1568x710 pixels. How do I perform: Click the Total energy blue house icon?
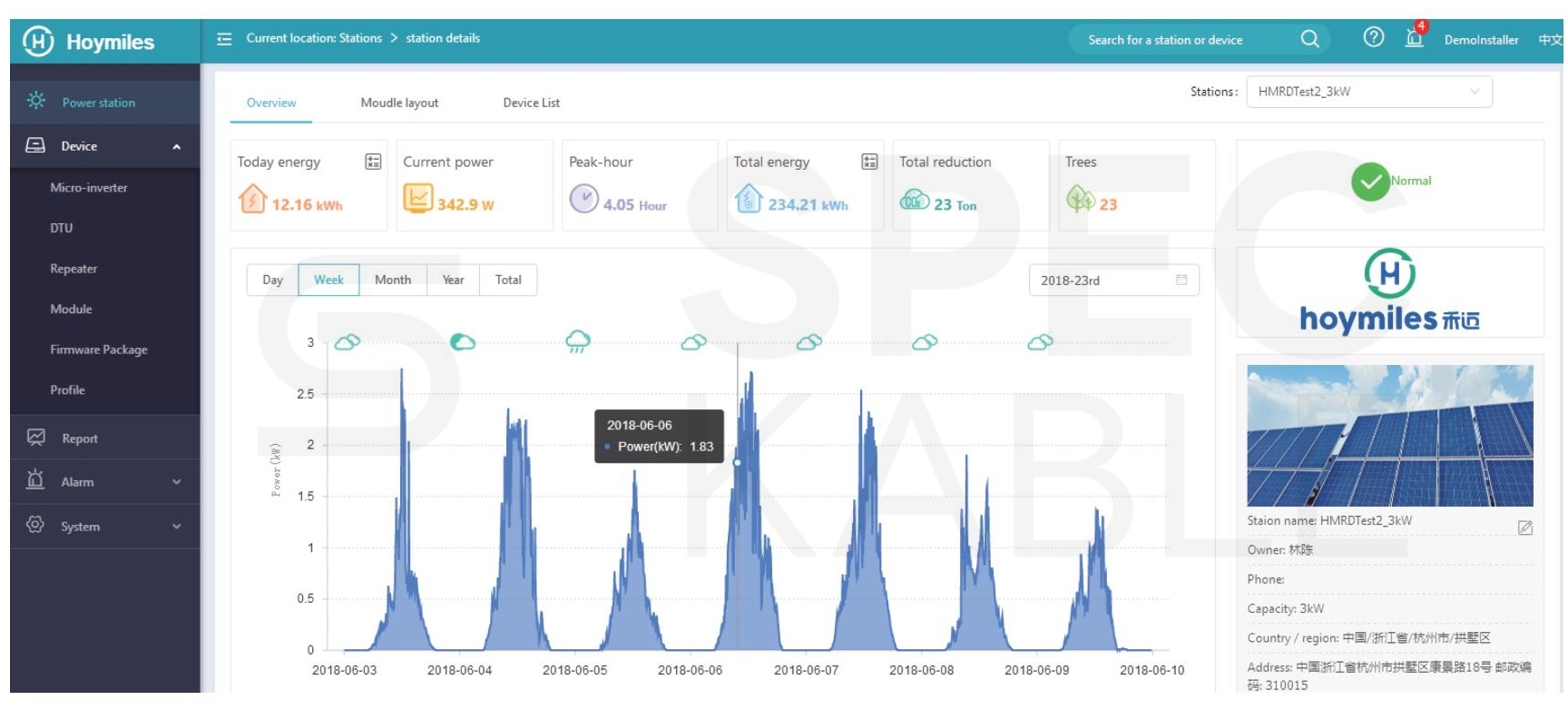click(749, 198)
